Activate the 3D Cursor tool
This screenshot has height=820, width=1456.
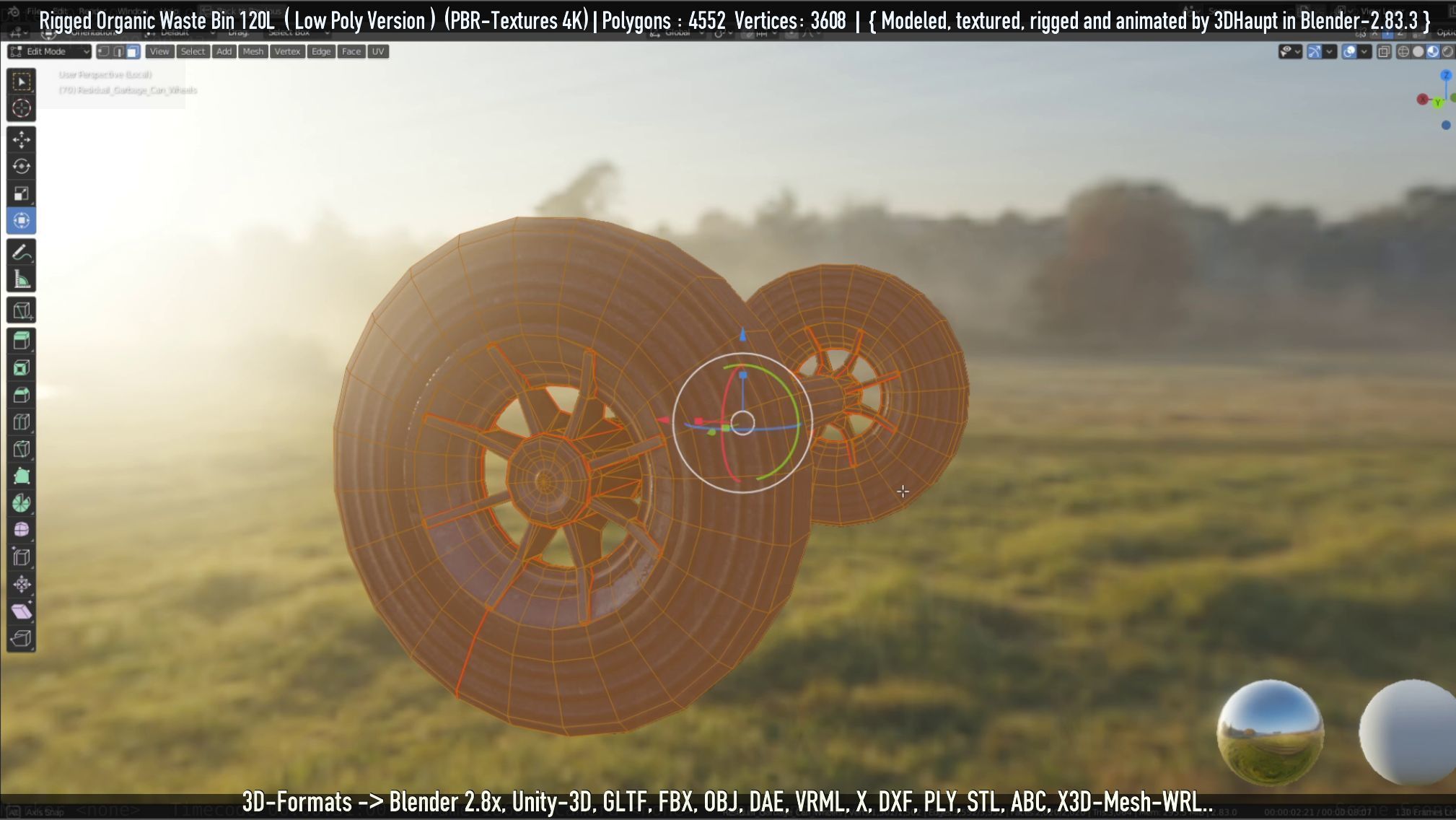point(21,108)
